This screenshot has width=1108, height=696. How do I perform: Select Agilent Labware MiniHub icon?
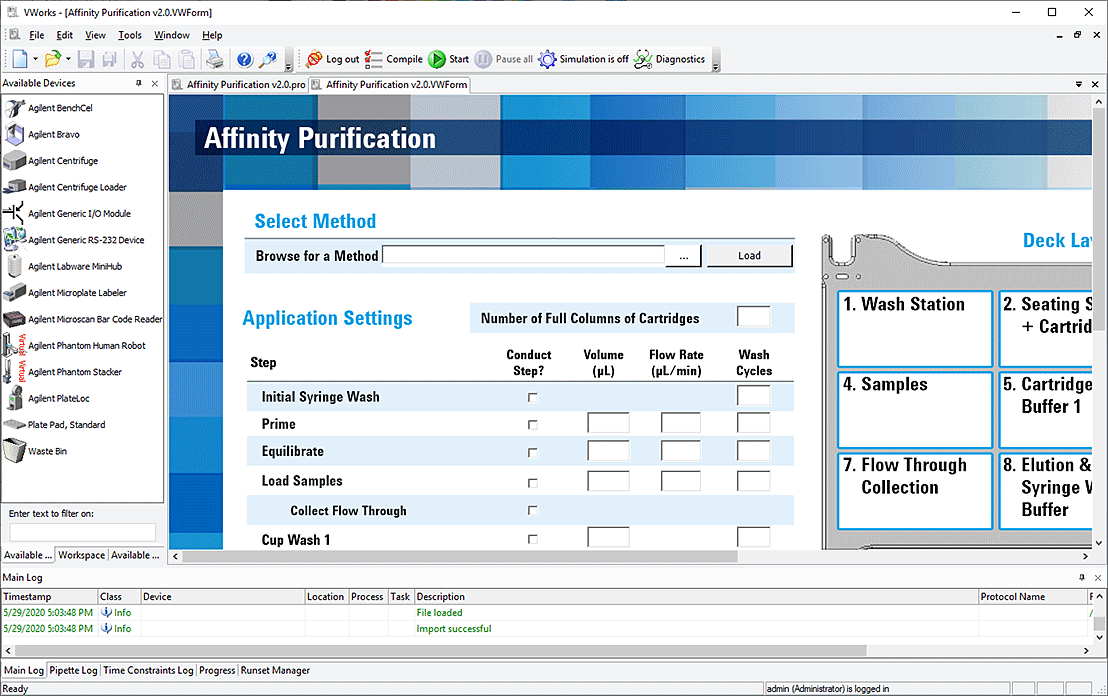click(15, 266)
